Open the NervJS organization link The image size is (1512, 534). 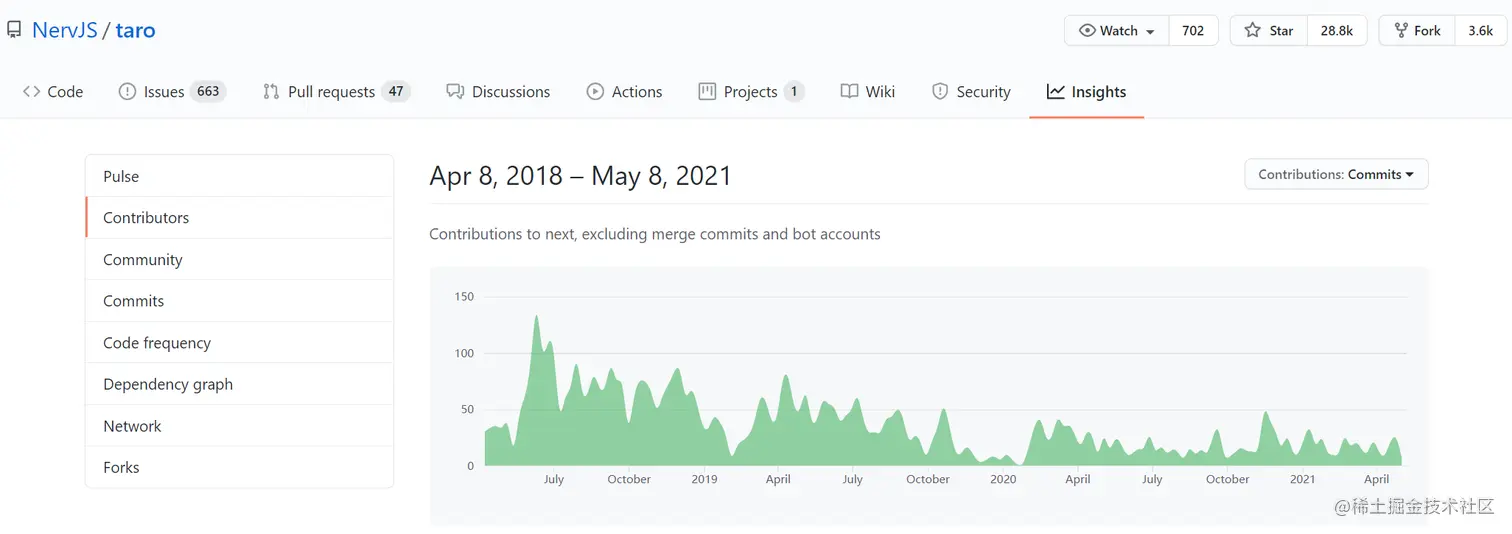[x=64, y=30]
